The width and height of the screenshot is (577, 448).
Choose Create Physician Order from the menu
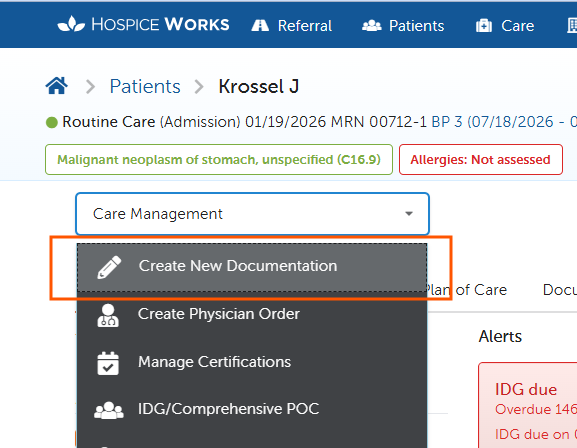[252, 314]
